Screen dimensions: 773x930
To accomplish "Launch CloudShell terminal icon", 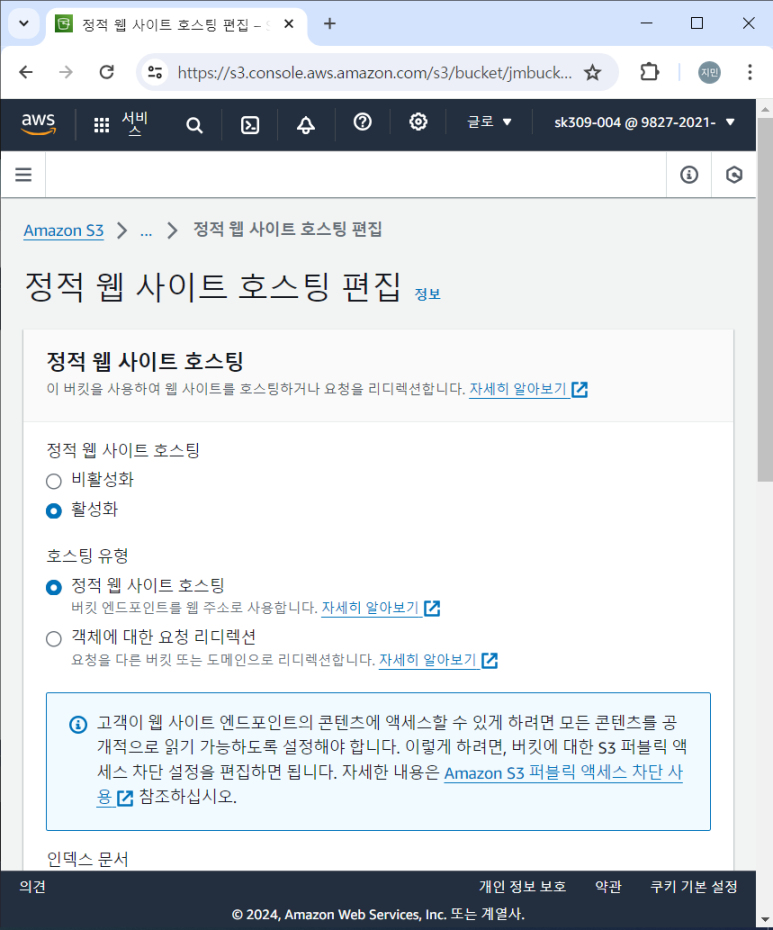I will pyautogui.click(x=250, y=125).
